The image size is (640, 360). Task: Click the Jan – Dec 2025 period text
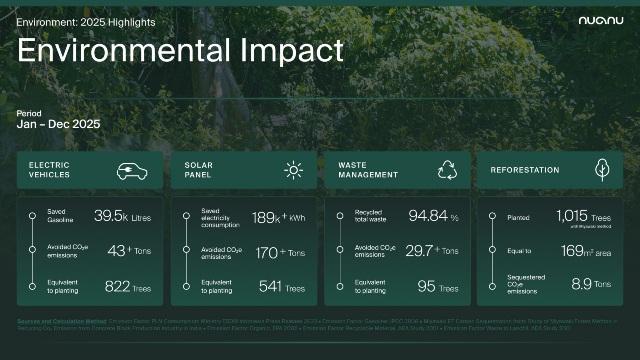click(x=58, y=124)
